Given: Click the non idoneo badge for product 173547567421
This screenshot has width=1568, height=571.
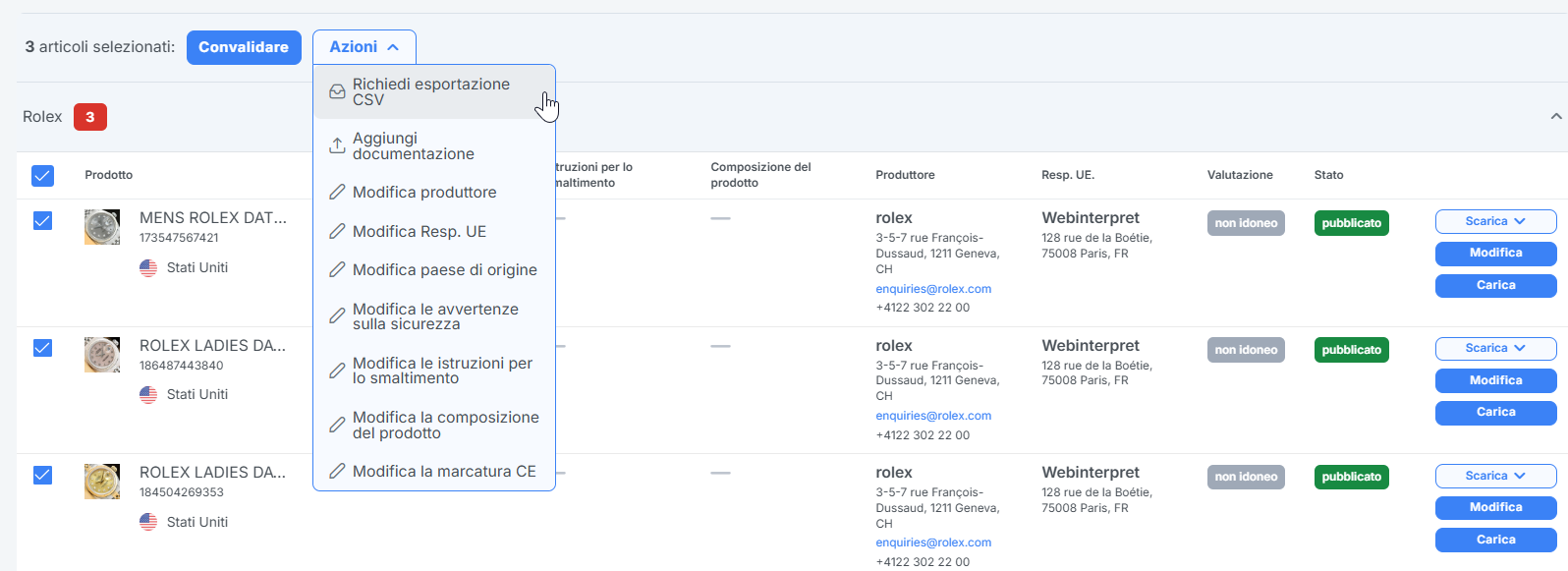Looking at the screenshot, I should 1246,223.
